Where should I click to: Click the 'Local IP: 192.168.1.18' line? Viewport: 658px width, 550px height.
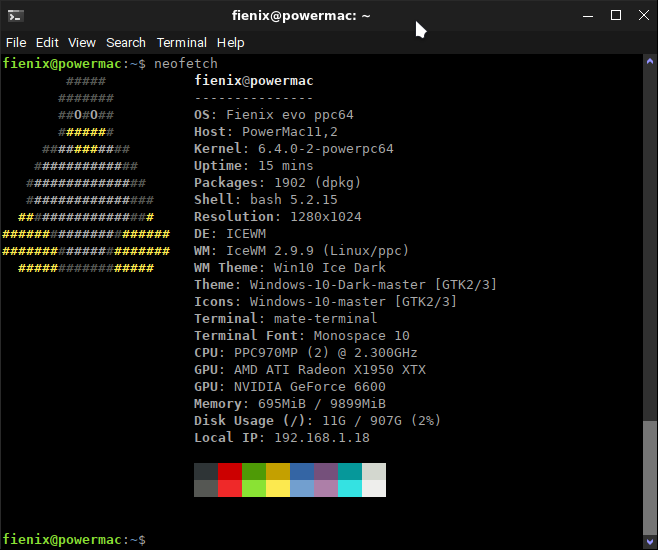[x=282, y=438]
